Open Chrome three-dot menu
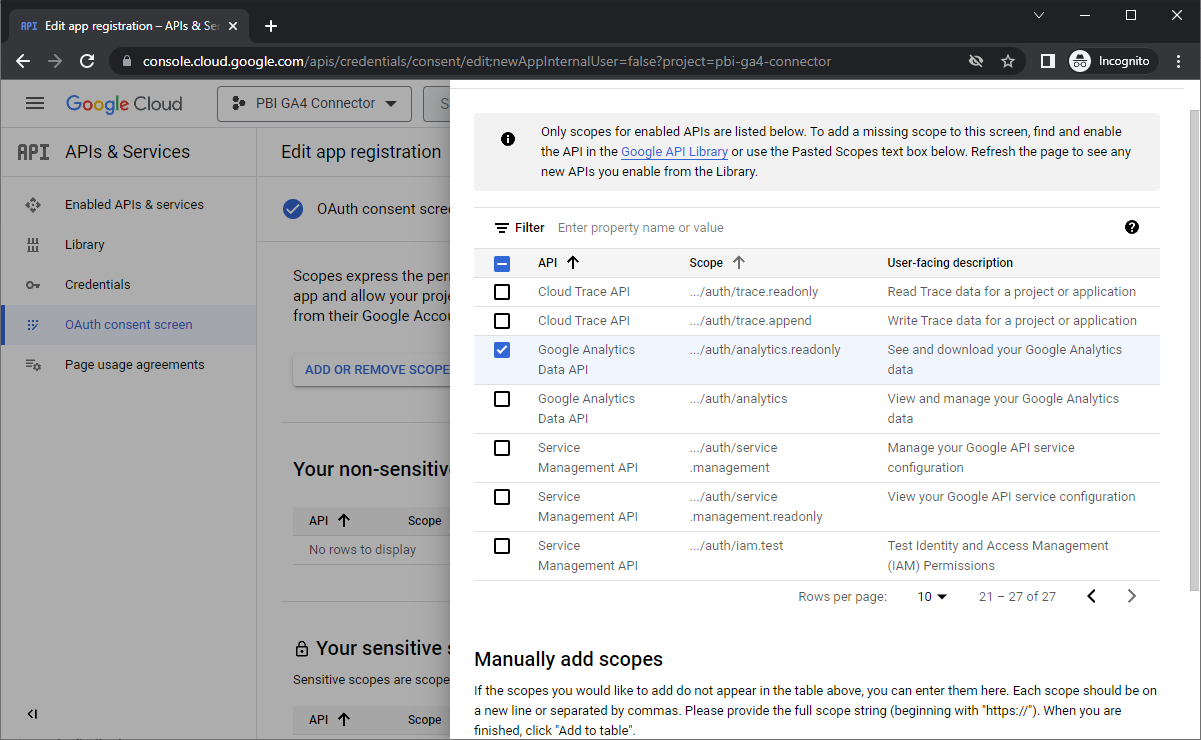This screenshot has width=1201, height=740. [x=1177, y=61]
